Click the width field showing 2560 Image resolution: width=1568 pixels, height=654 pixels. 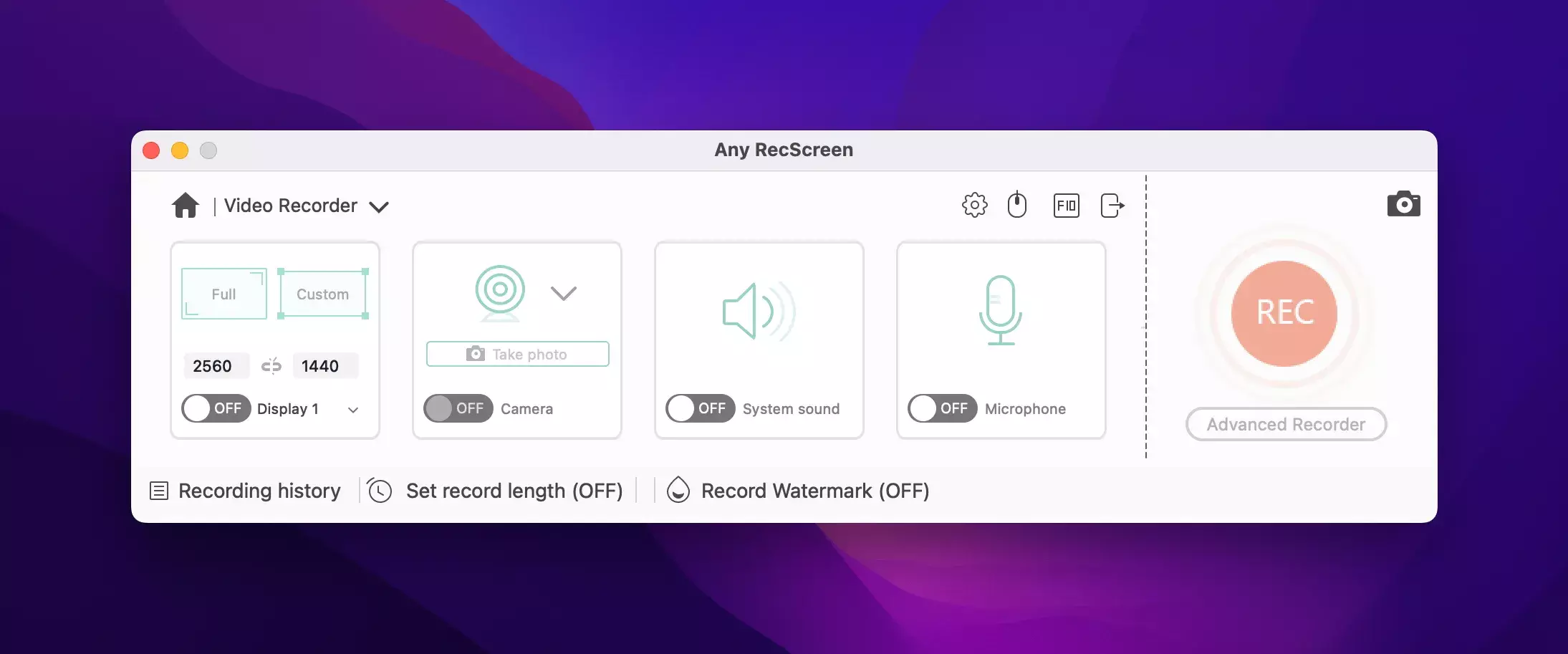pos(216,366)
